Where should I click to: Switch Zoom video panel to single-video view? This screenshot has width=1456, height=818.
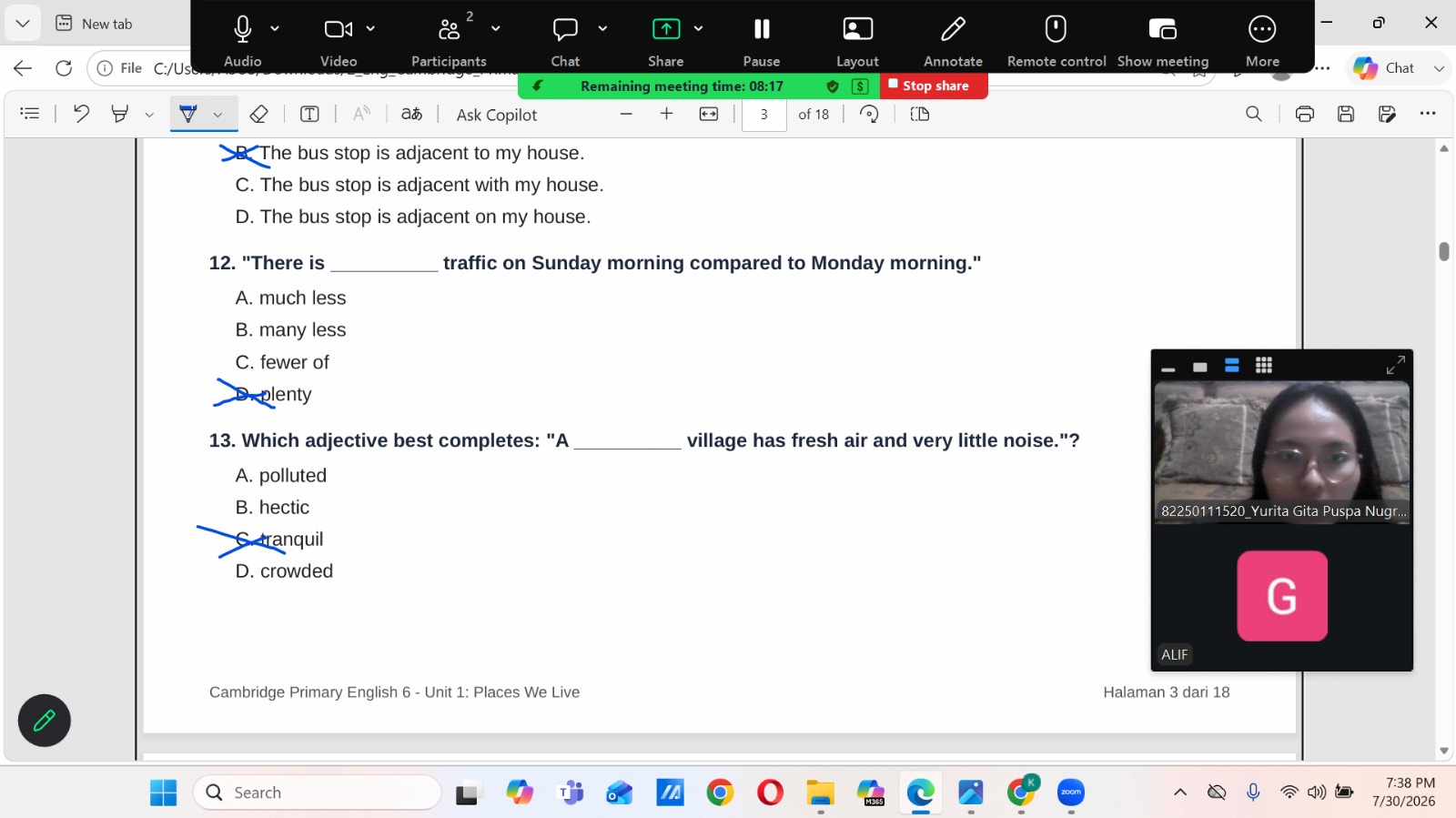1200,367
